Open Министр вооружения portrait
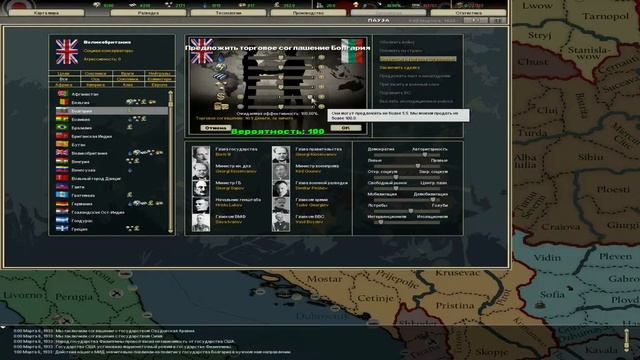Image resolution: width=640 pixels, height=360 pixels. tap(281, 171)
